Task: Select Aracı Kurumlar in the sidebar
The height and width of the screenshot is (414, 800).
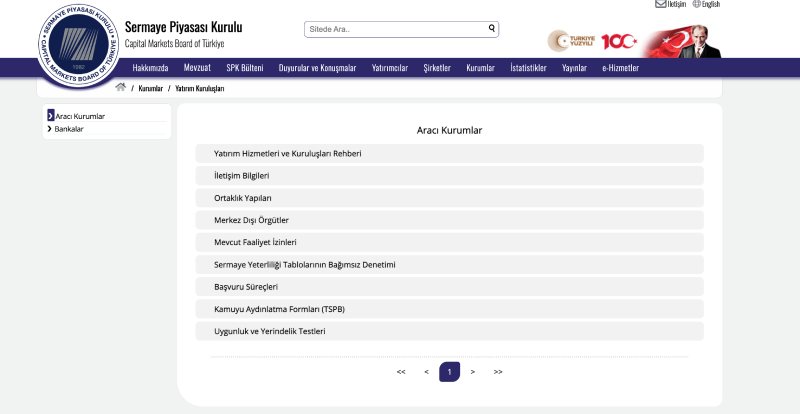Action: click(x=80, y=116)
